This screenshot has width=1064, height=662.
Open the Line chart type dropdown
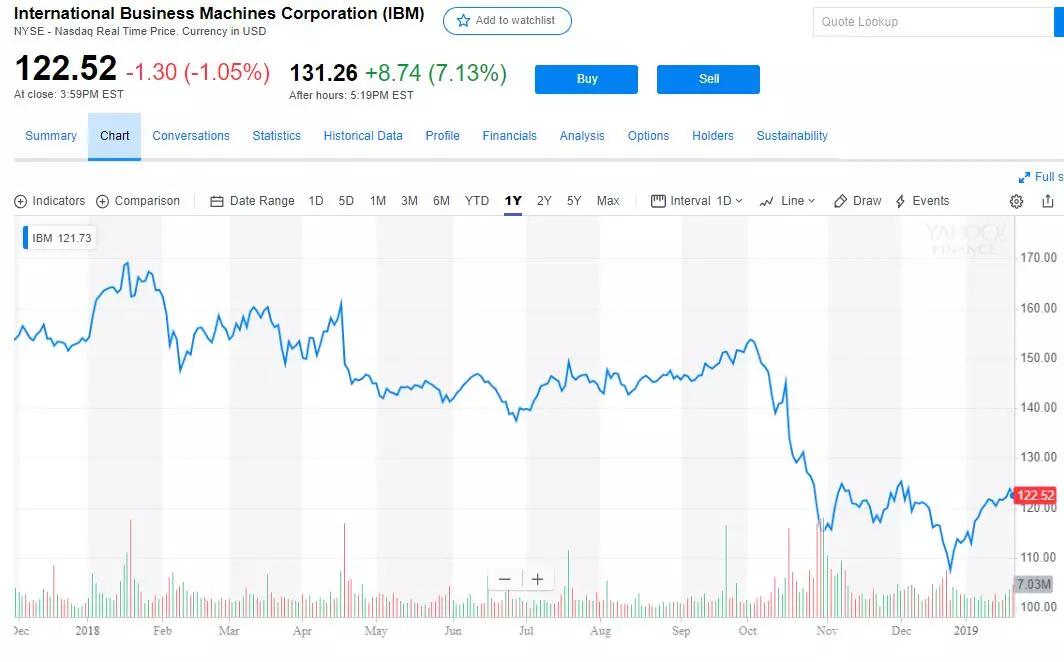pos(787,201)
